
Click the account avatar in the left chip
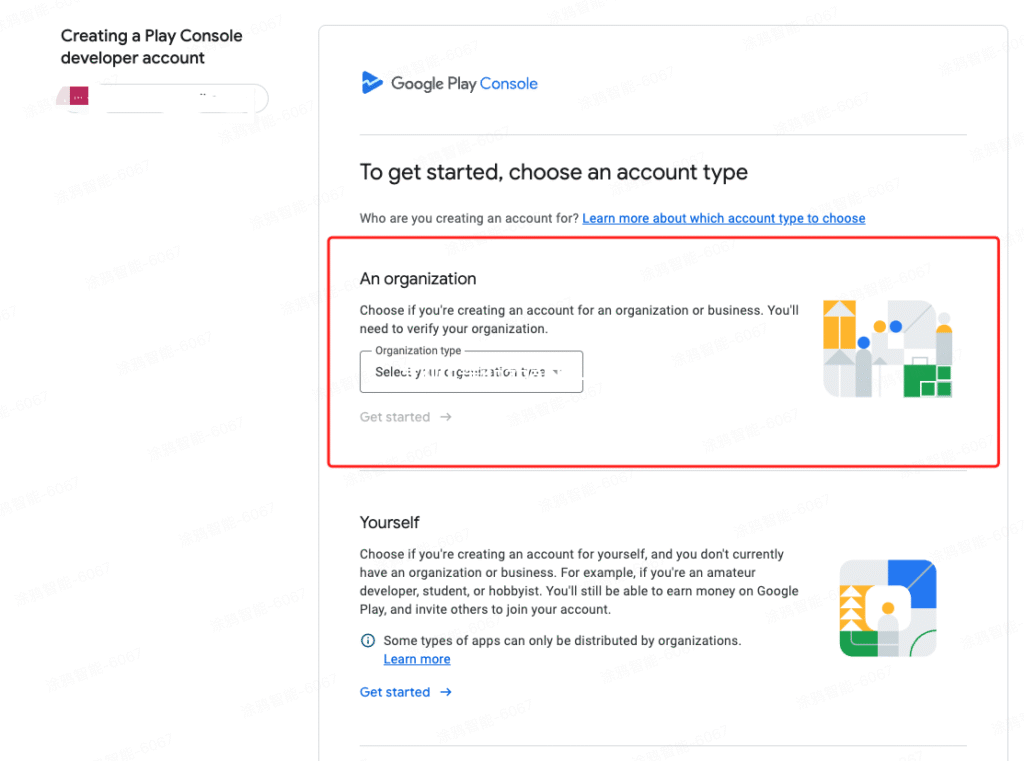79,97
